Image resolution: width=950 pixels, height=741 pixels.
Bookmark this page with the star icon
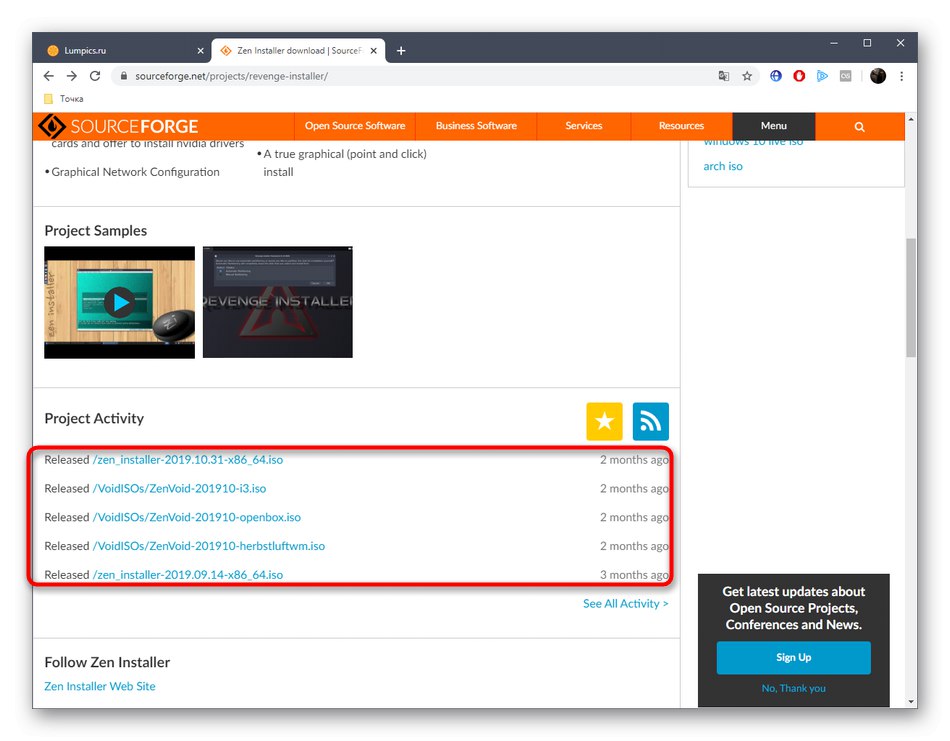tap(747, 76)
